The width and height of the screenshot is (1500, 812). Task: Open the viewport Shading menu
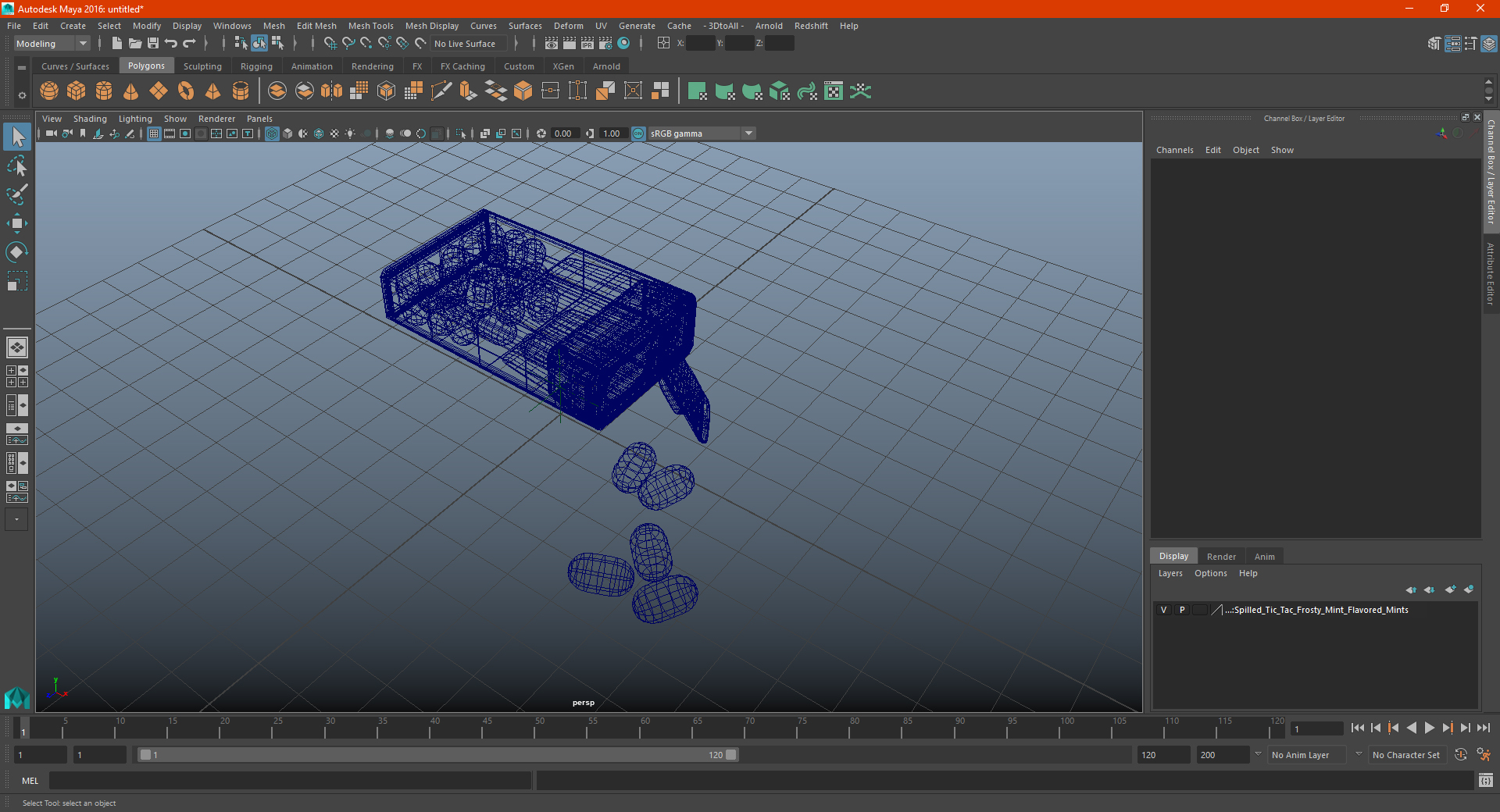pyautogui.click(x=90, y=119)
